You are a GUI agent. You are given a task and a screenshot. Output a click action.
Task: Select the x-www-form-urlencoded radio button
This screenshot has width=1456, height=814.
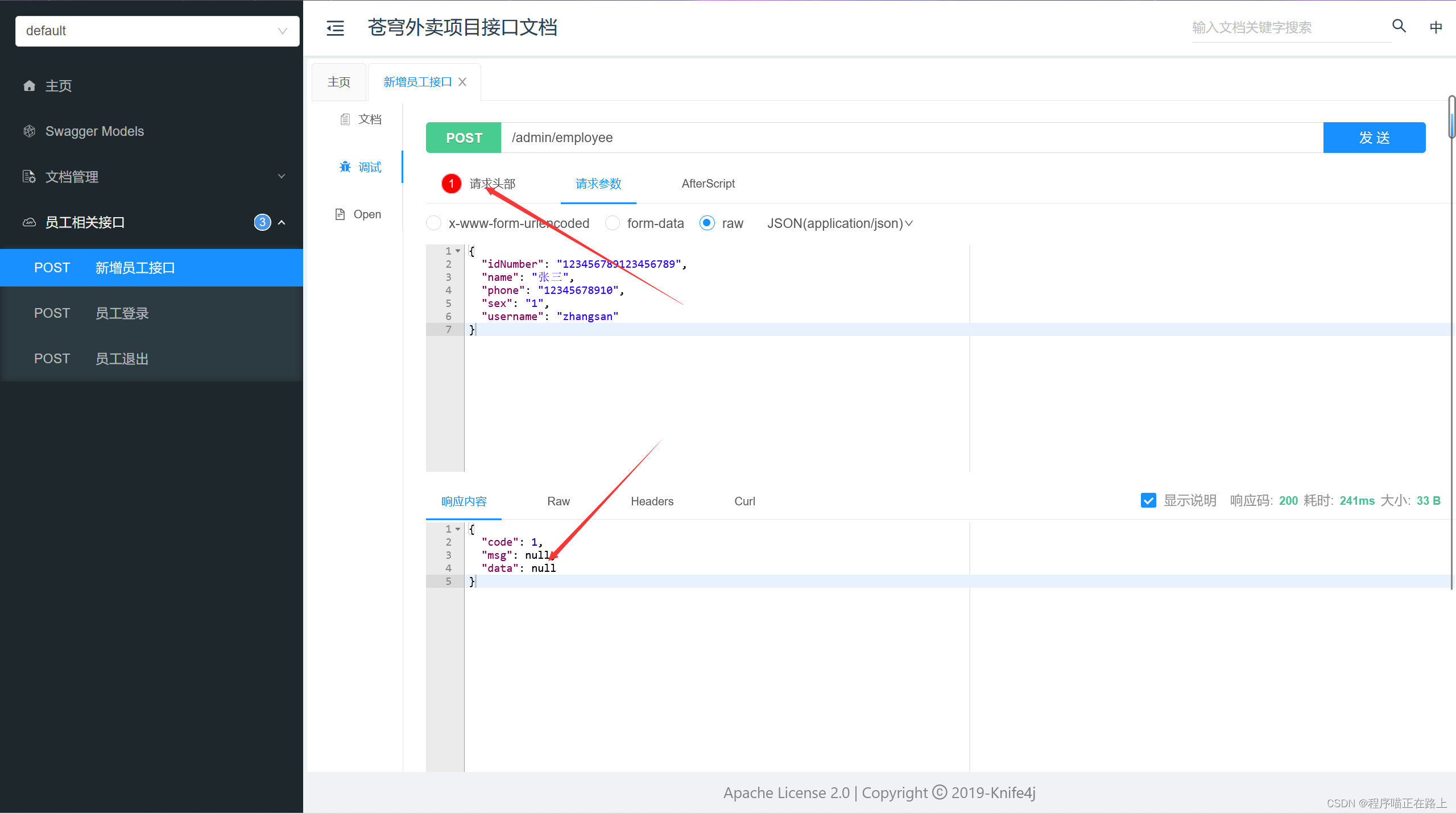(433, 223)
